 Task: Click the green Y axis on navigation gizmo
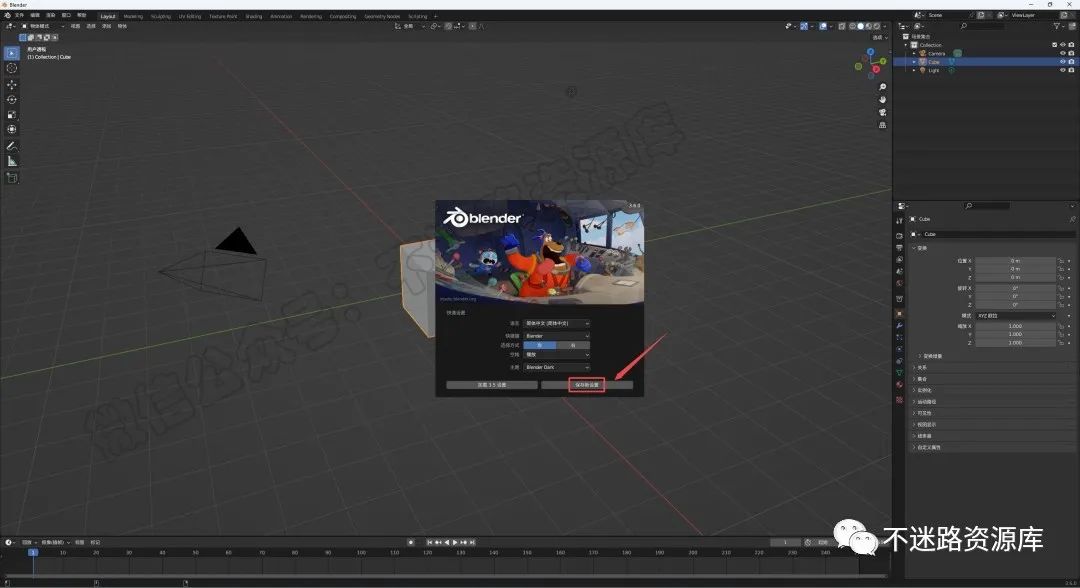(883, 61)
